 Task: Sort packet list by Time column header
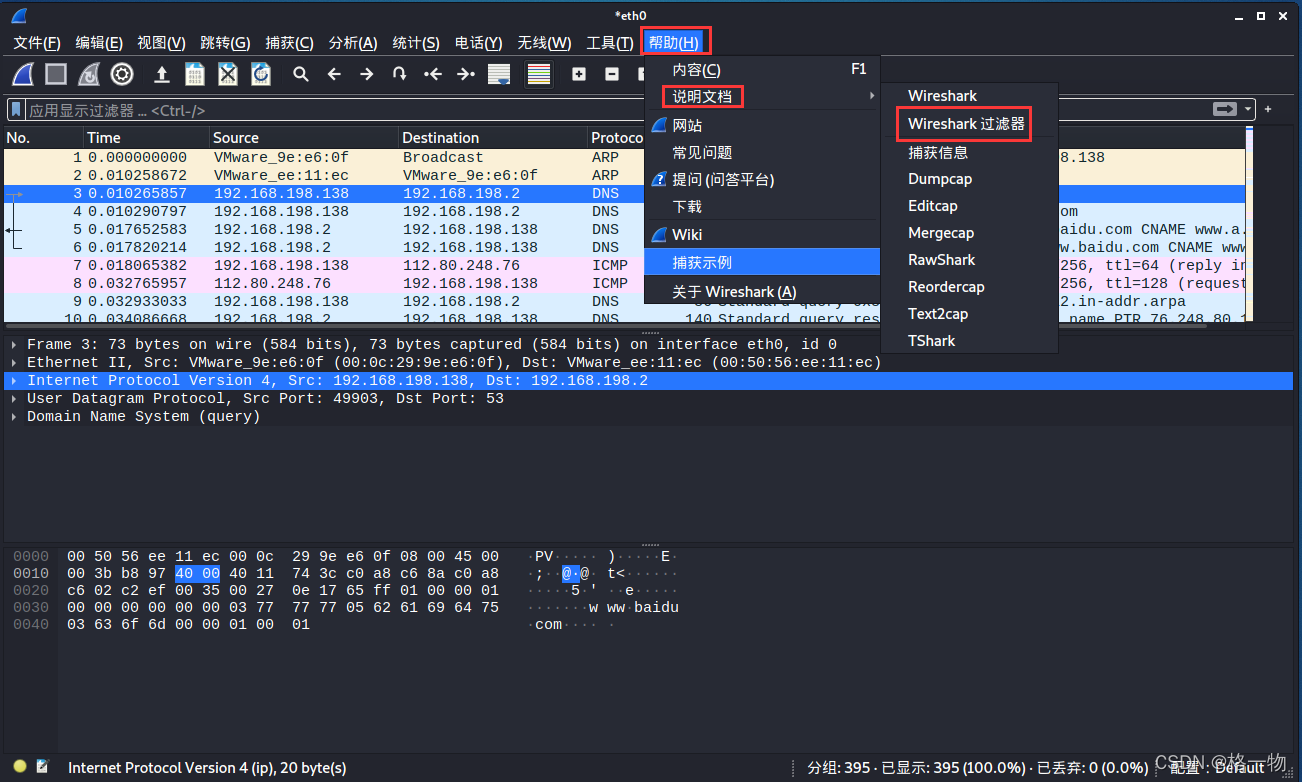point(146,138)
